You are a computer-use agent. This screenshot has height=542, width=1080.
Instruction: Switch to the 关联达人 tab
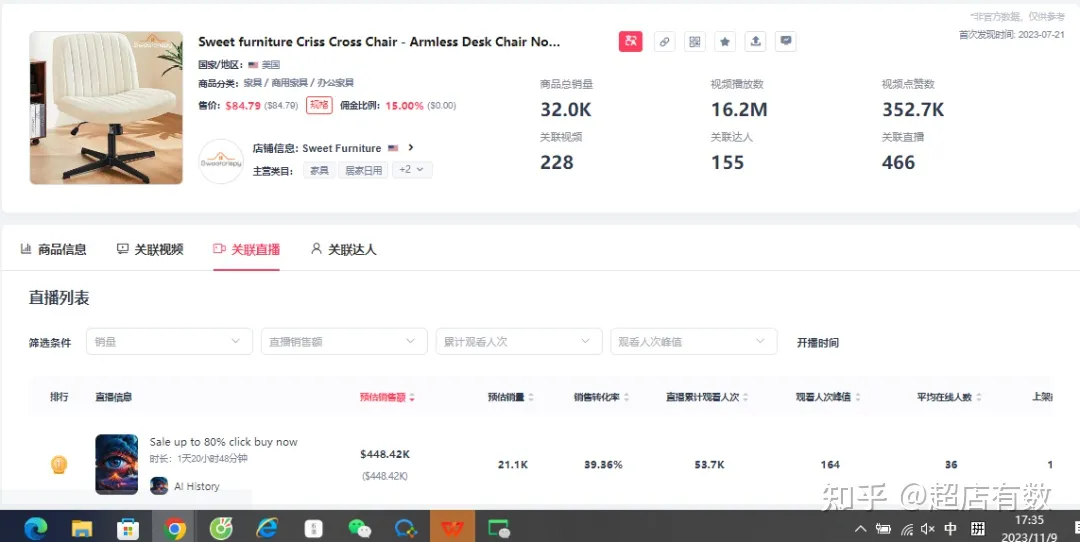(344, 249)
